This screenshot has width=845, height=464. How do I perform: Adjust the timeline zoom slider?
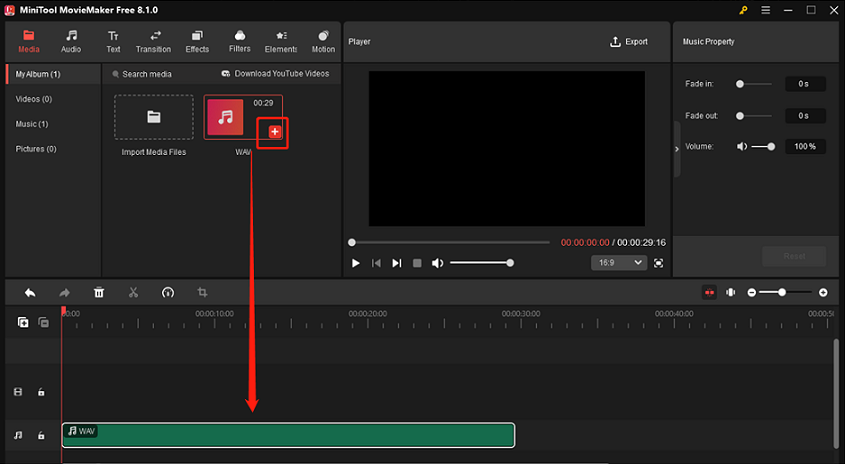(787, 293)
